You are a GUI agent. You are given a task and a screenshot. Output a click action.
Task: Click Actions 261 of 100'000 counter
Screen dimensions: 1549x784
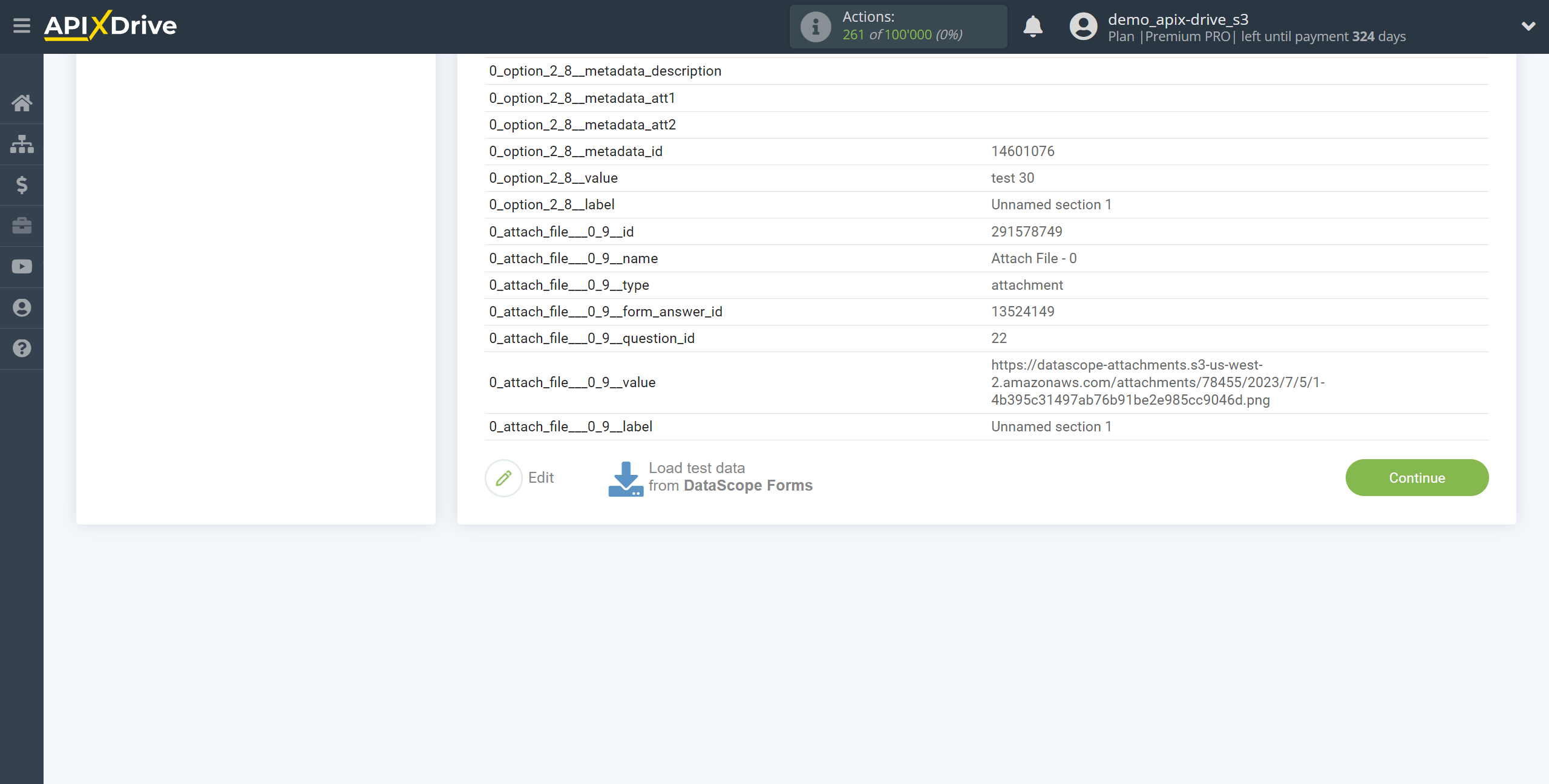[x=899, y=27]
